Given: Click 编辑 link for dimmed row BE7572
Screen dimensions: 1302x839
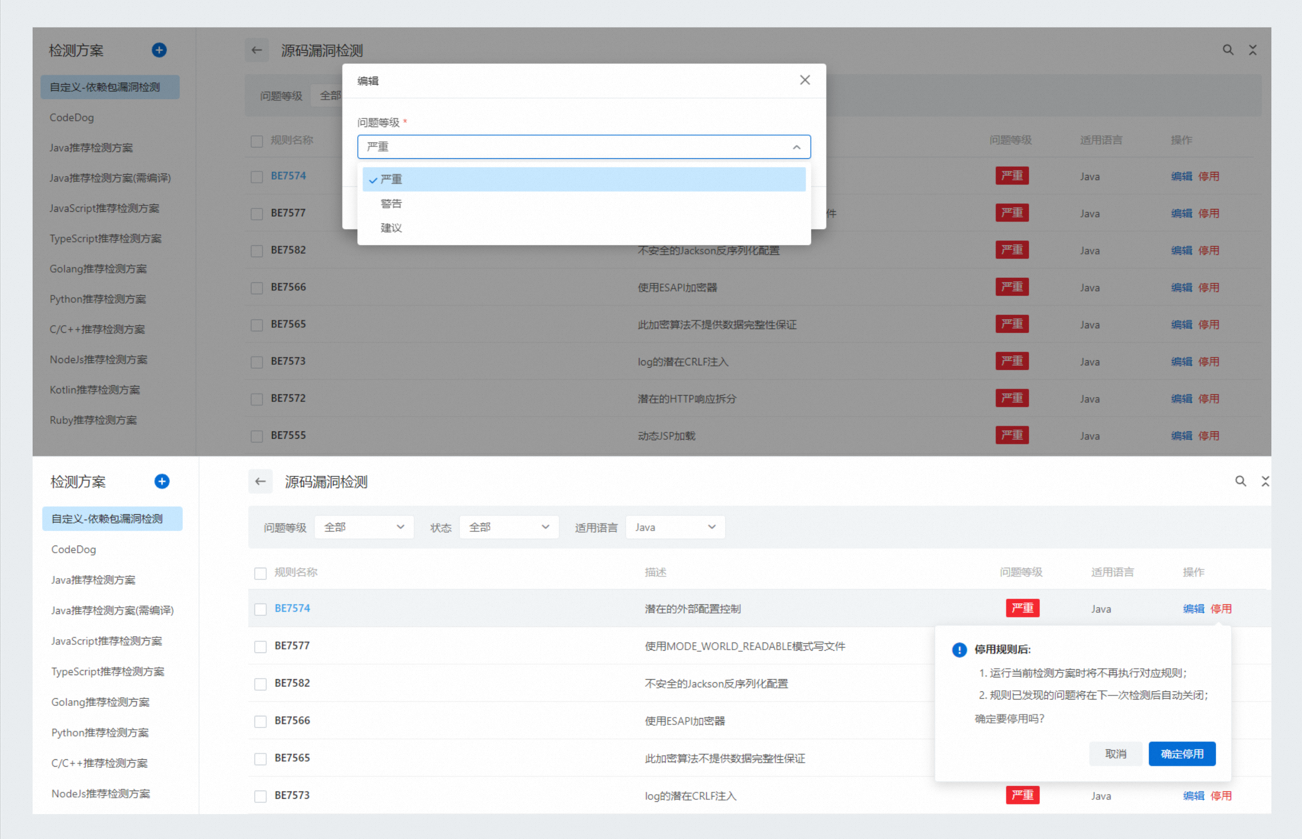Looking at the screenshot, I should click(1181, 398).
